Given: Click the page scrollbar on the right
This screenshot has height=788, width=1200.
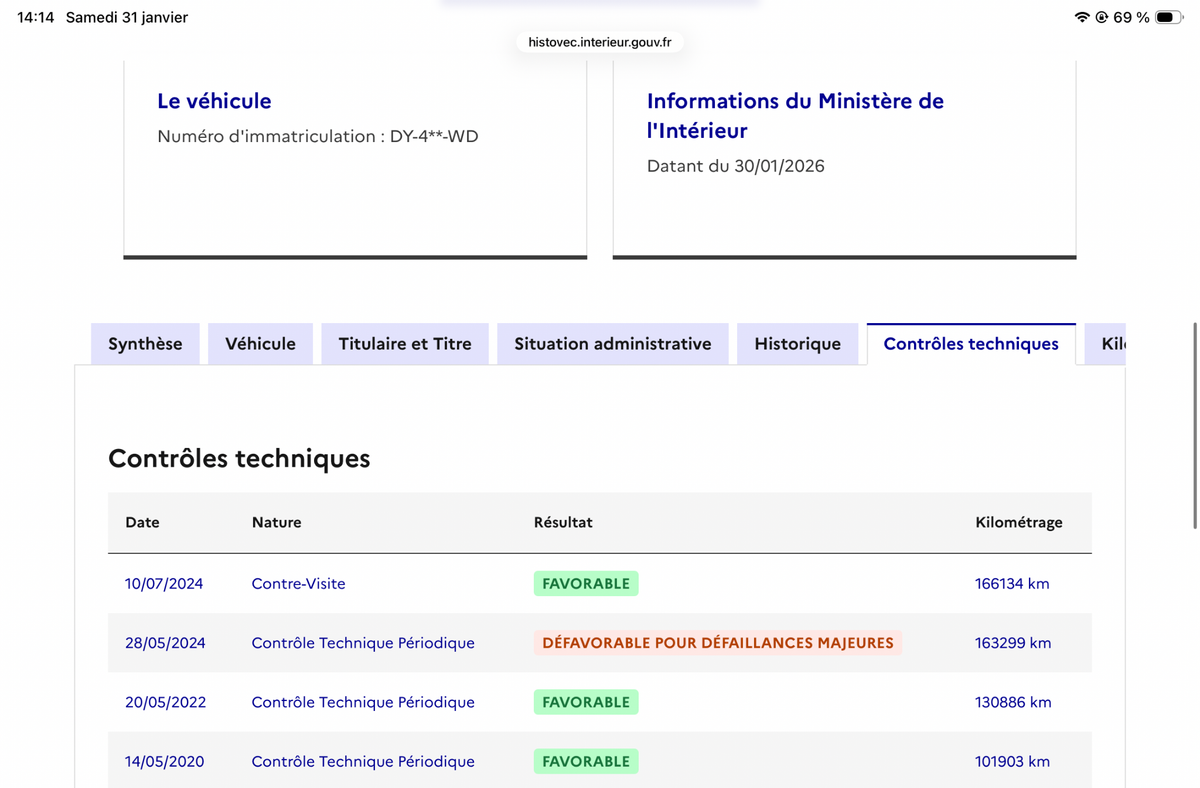Looking at the screenshot, I should (1195, 425).
